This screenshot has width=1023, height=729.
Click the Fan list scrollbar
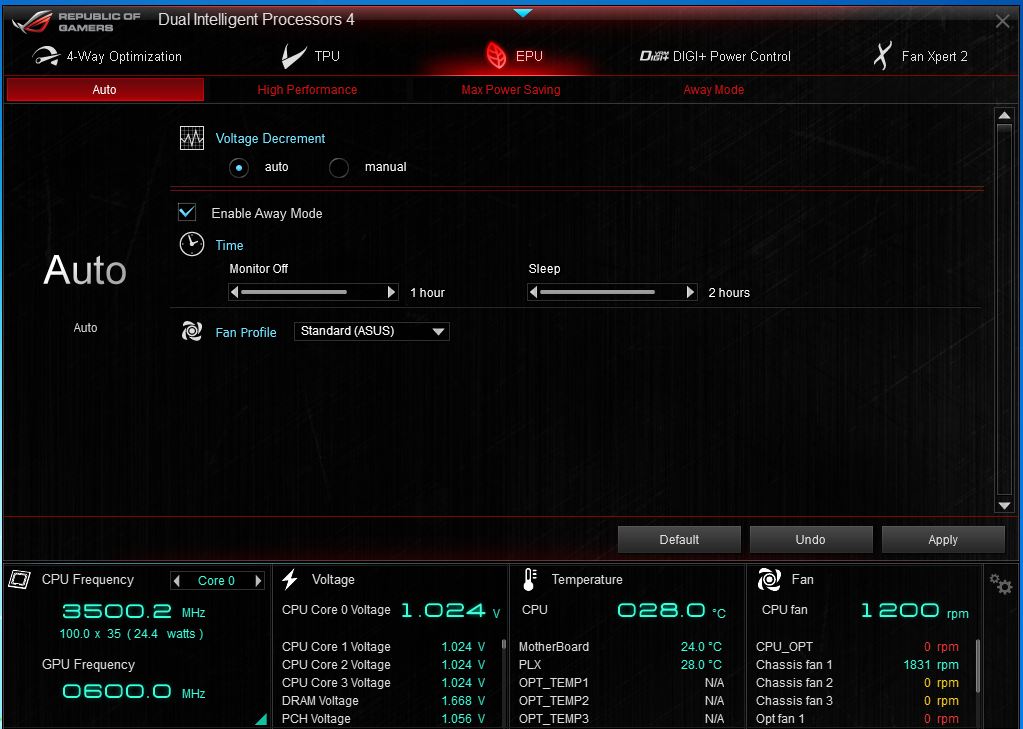click(977, 666)
